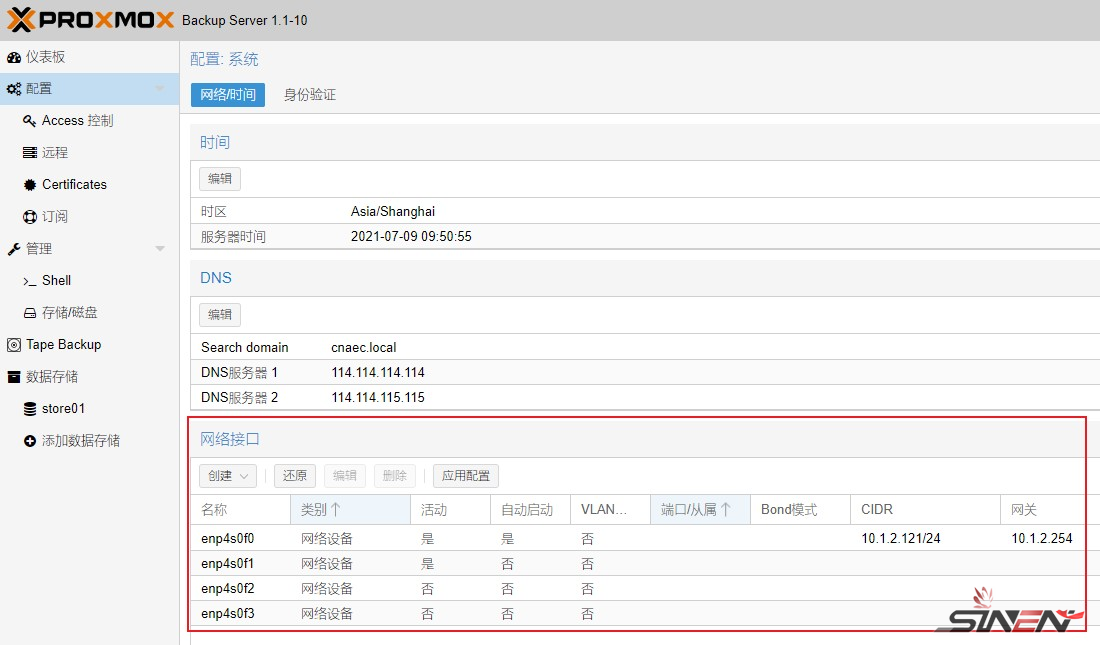Switch to the 网络/时间 tab
1100x645 pixels.
[x=228, y=95]
